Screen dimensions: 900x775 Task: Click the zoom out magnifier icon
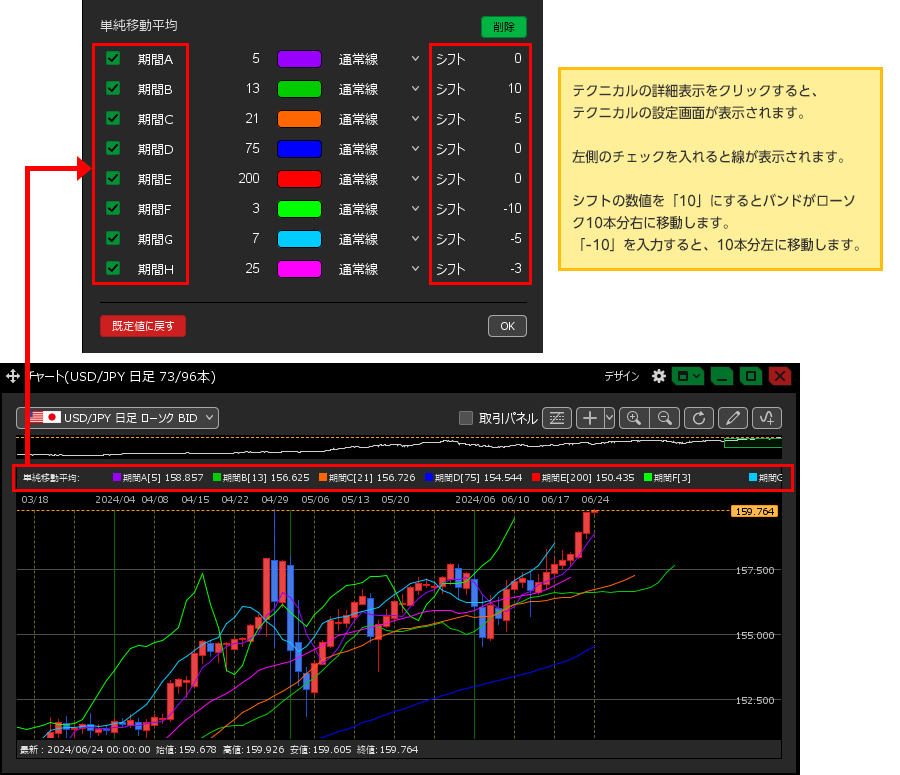pos(665,418)
